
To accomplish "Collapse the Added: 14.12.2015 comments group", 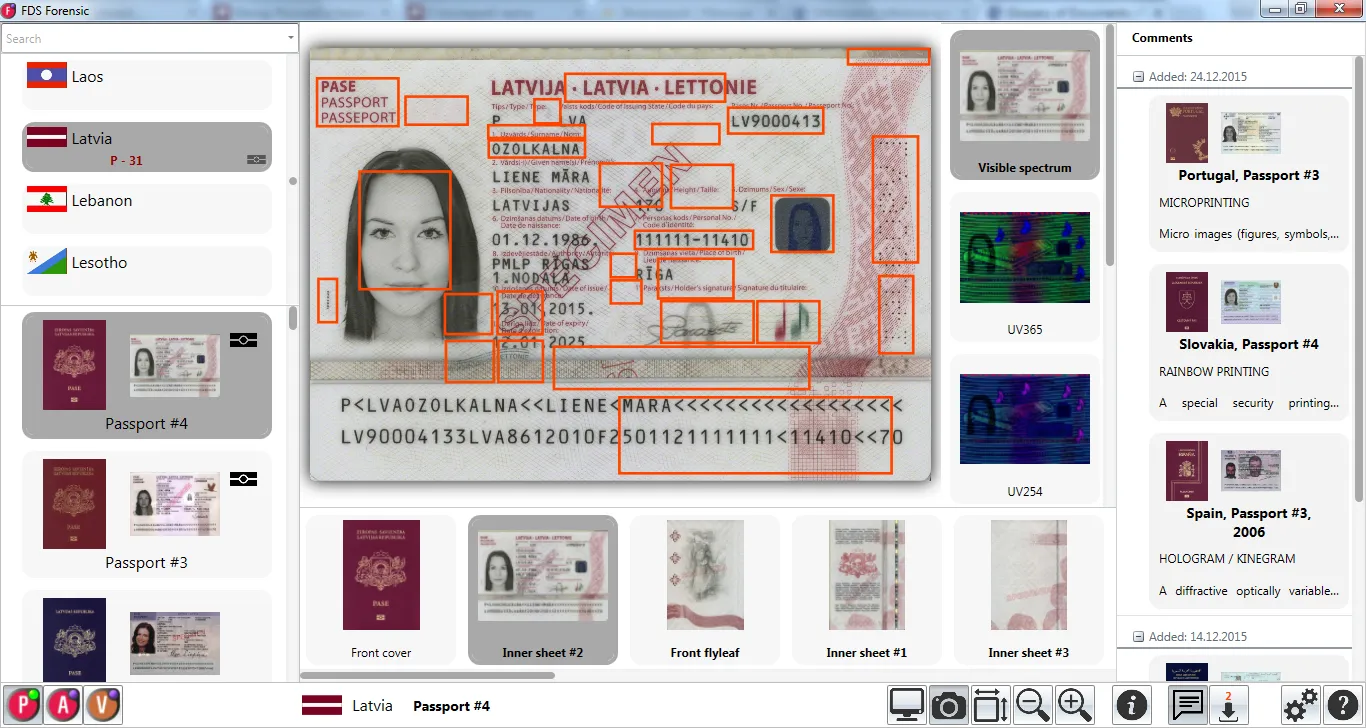I will (1138, 637).
